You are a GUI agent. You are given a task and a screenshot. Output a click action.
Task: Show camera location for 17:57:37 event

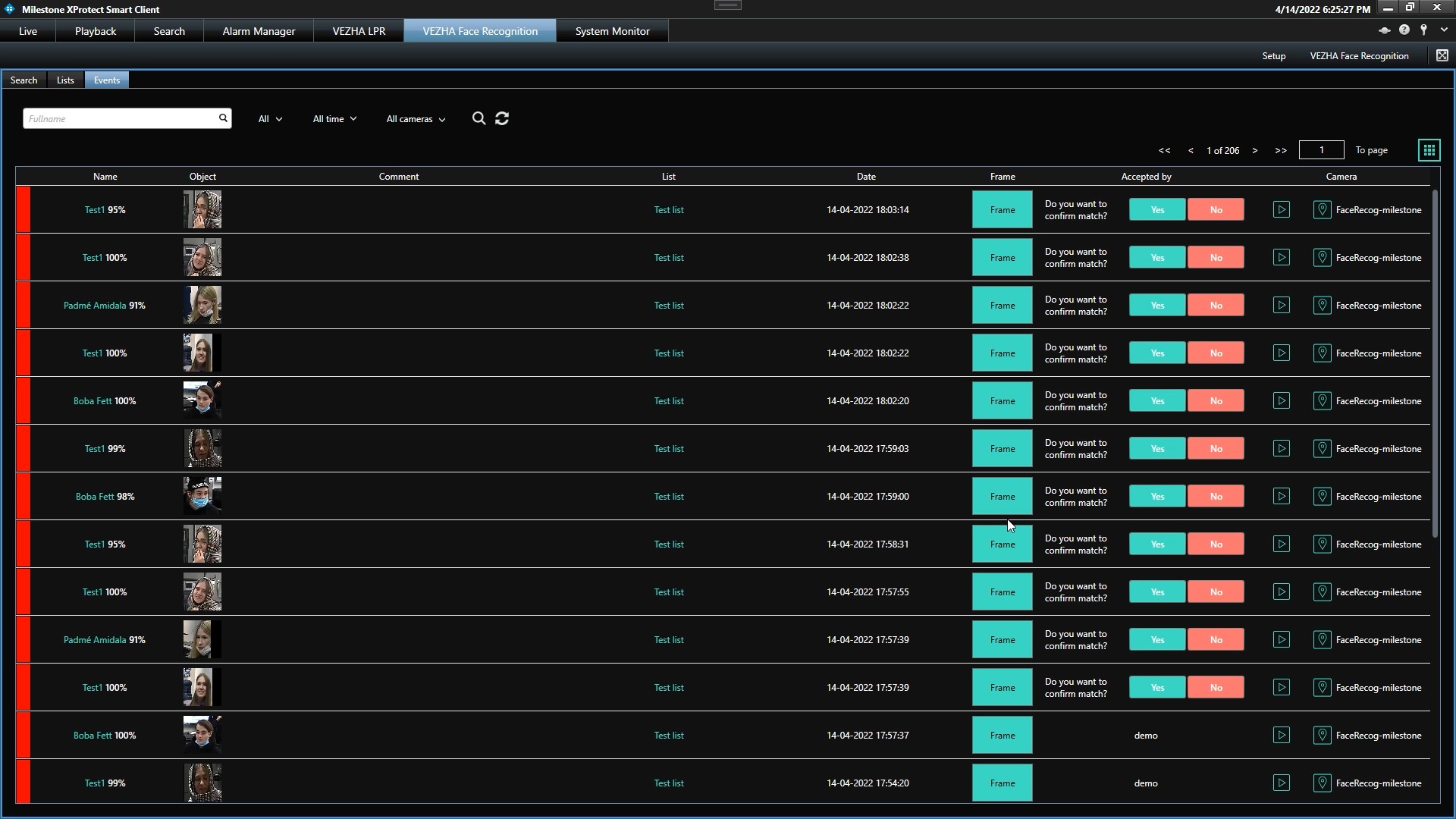[1322, 736]
